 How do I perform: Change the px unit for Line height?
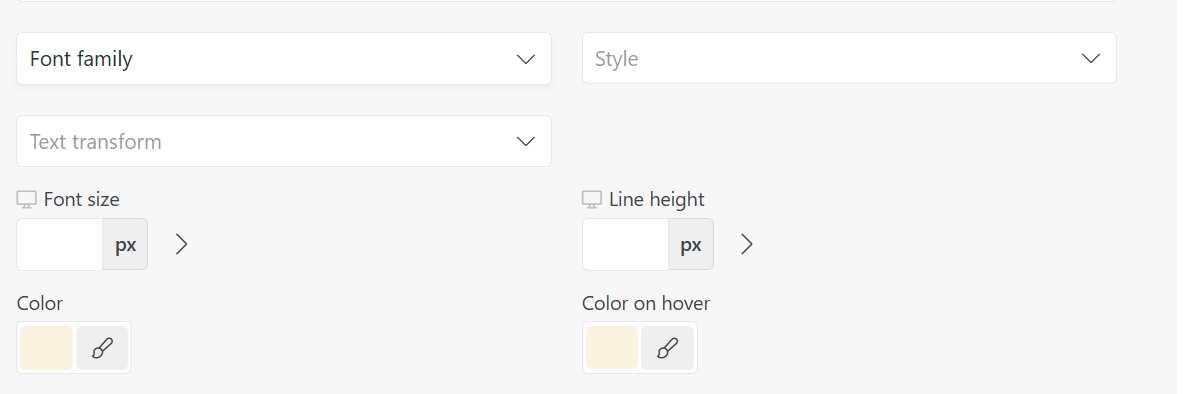coord(690,245)
